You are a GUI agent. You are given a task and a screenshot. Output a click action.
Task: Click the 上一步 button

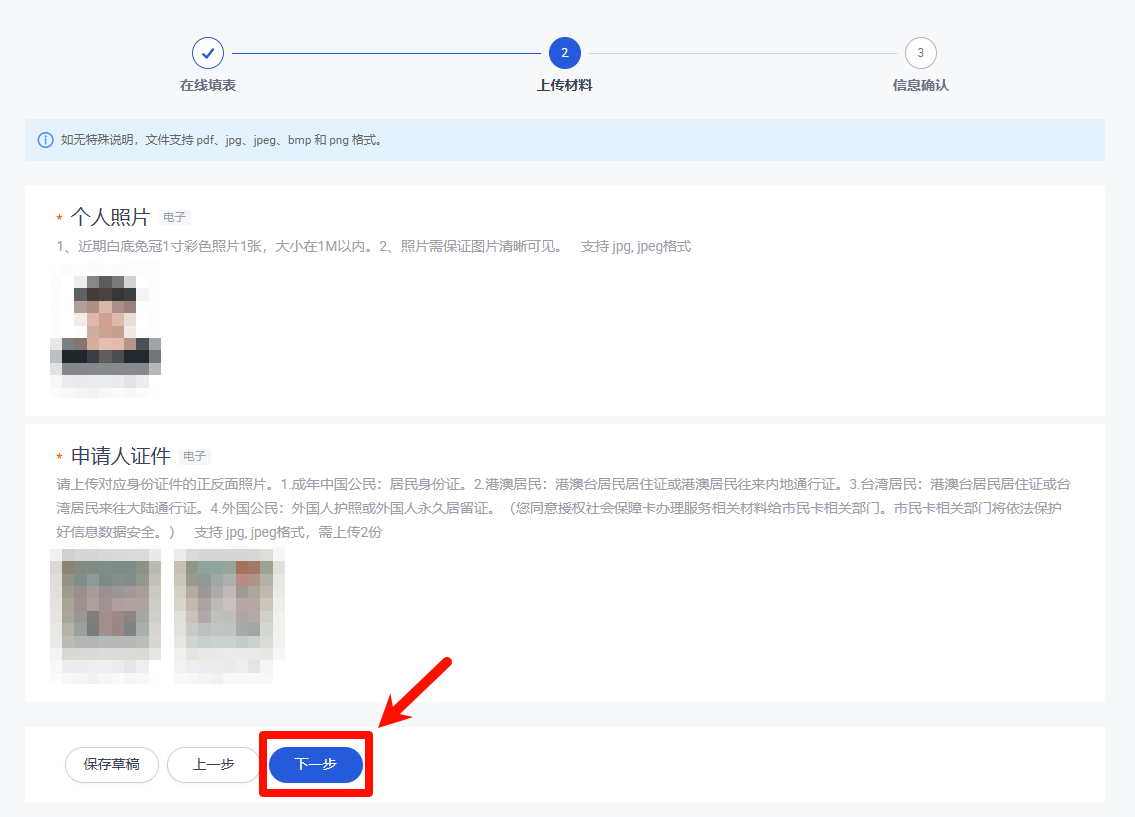(214, 764)
